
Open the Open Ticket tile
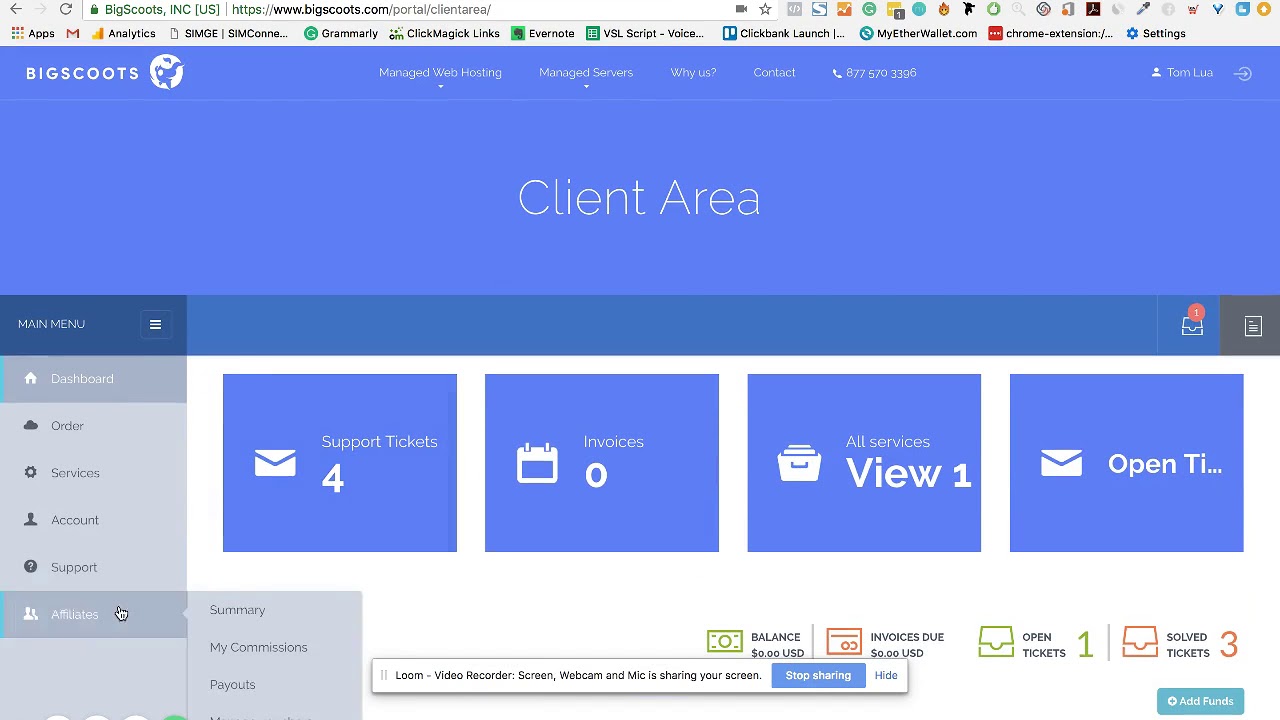click(x=1127, y=463)
